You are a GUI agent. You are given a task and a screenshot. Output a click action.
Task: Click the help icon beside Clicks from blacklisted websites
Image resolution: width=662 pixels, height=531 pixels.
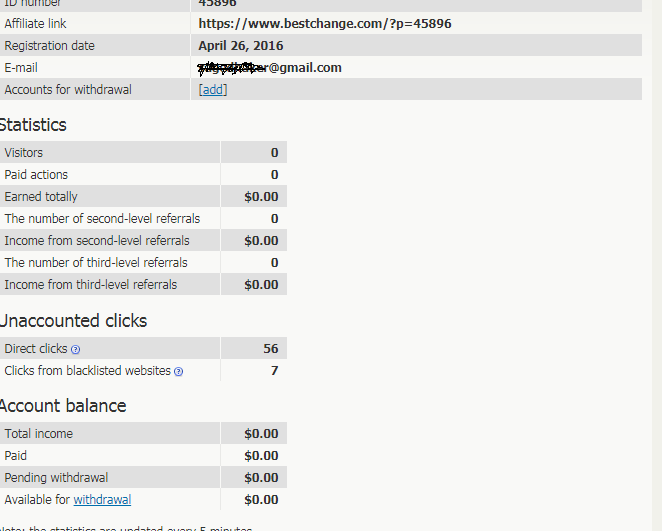click(179, 372)
